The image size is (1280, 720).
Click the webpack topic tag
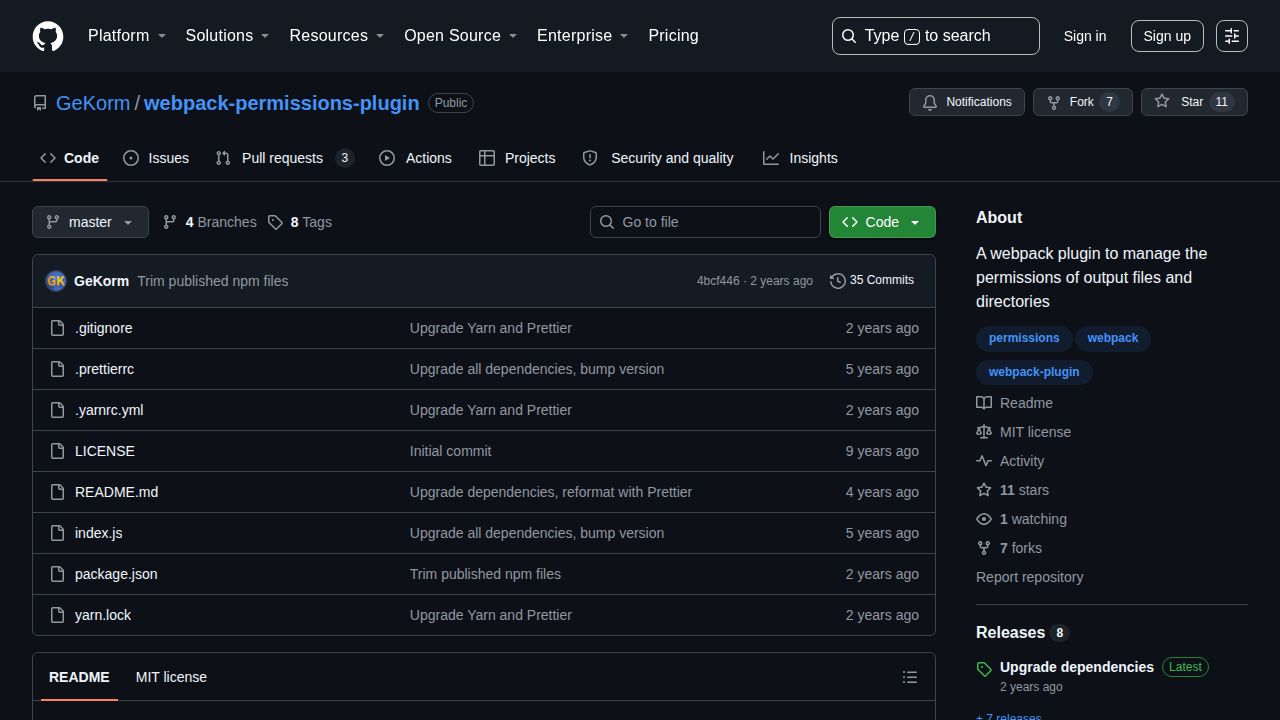(x=1113, y=338)
